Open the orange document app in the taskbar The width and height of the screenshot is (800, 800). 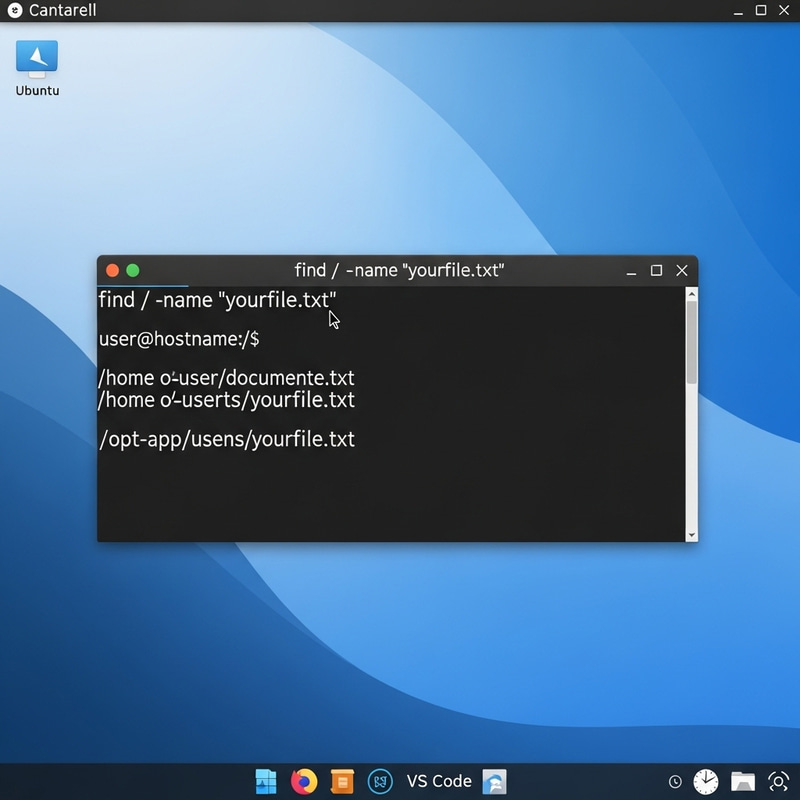pos(340,780)
